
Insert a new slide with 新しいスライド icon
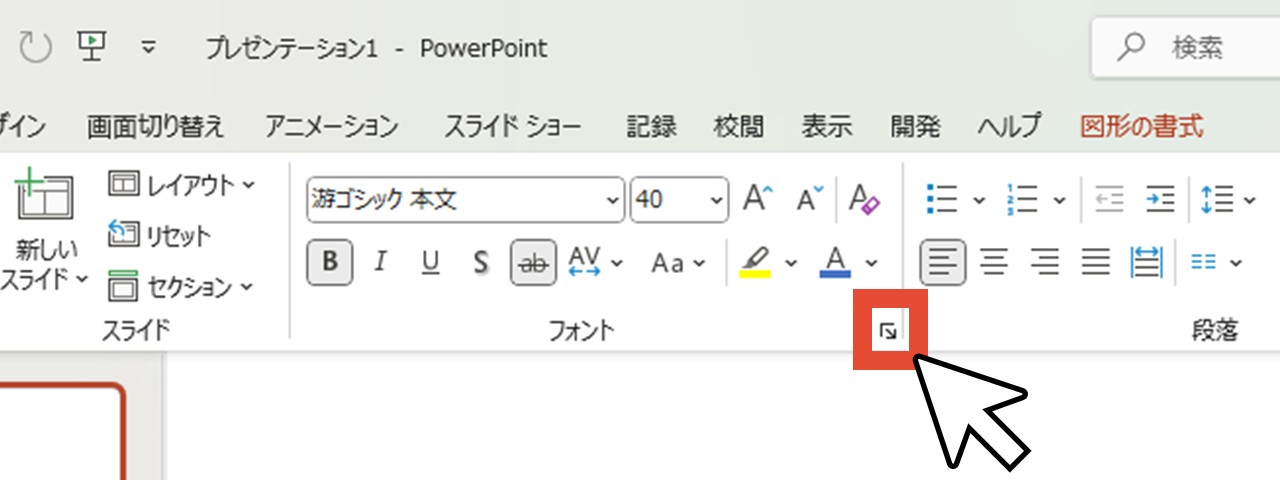pyautogui.click(x=44, y=196)
